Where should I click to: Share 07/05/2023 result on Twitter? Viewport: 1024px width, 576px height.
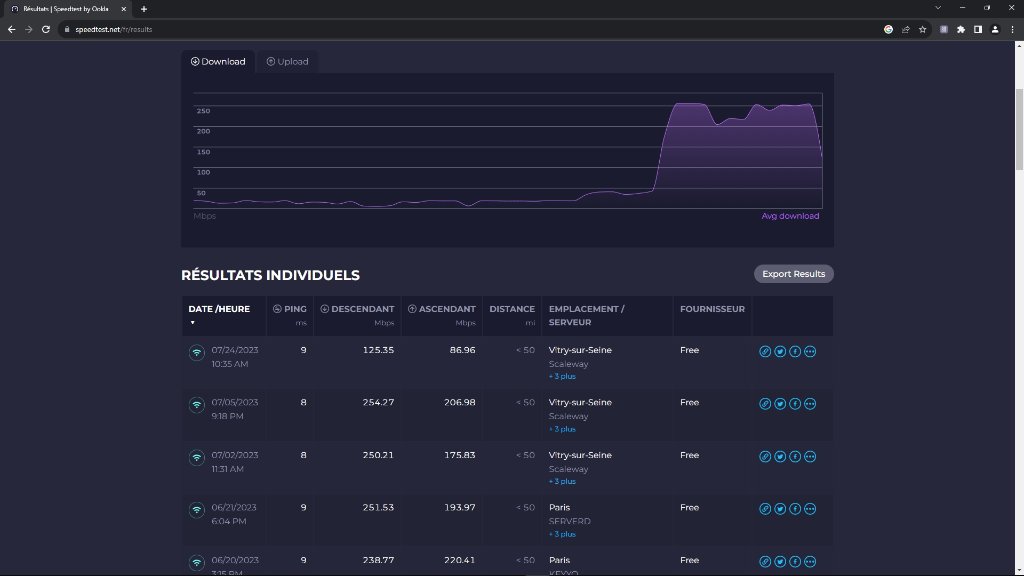click(780, 404)
